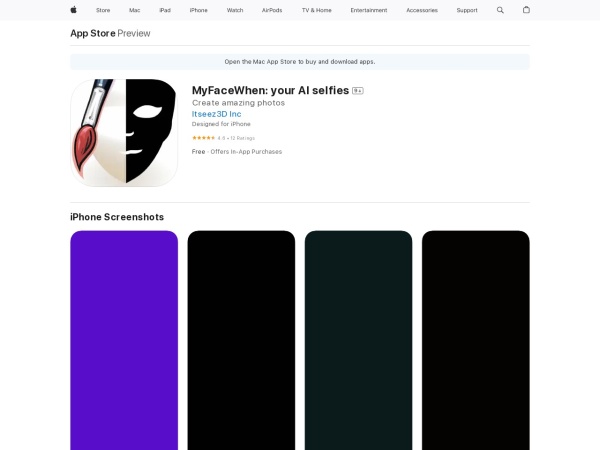600x450 pixels.
Task: Open the search magnifier icon
Action: 500,10
